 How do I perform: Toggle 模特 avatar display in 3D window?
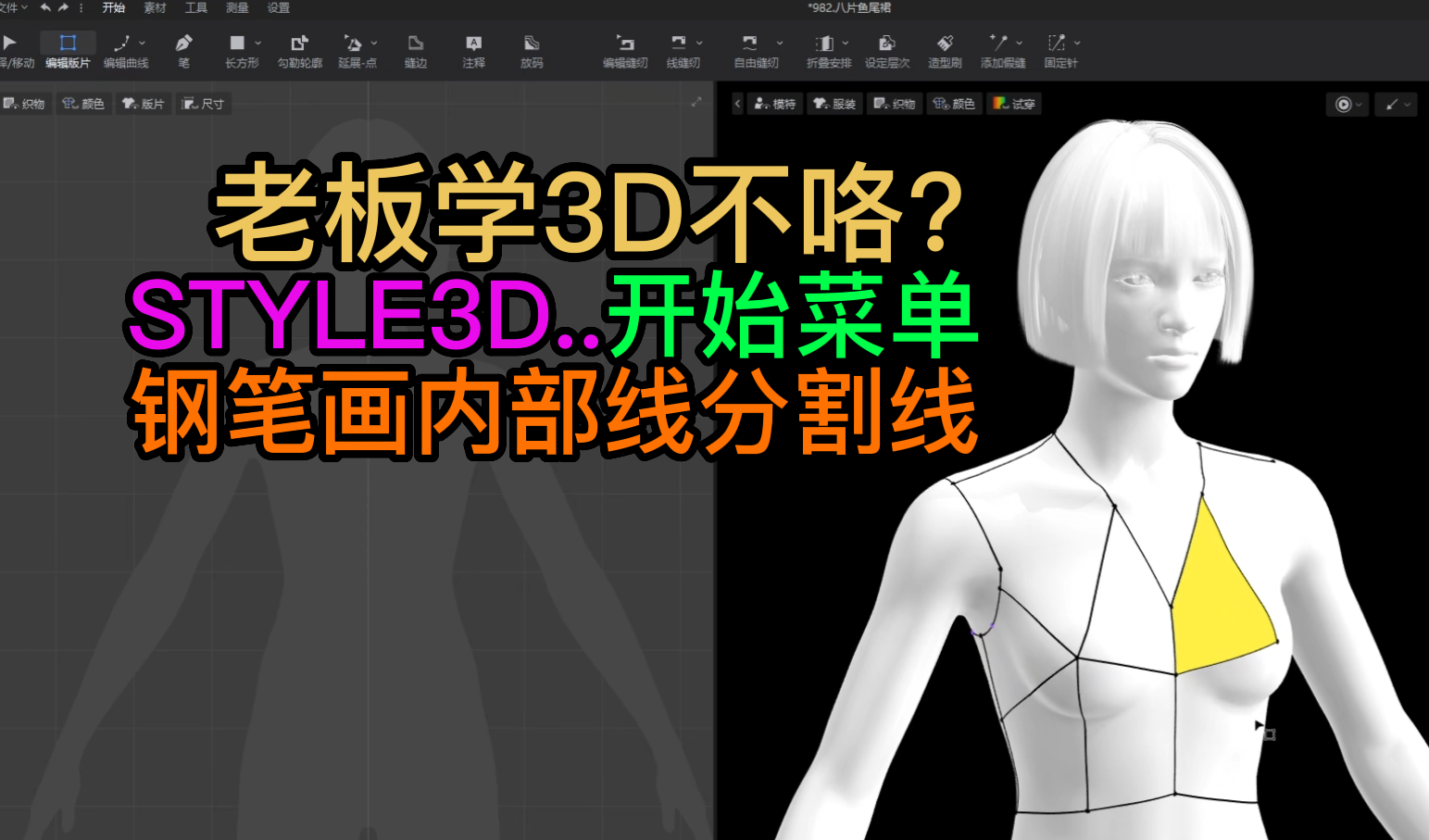(x=775, y=104)
